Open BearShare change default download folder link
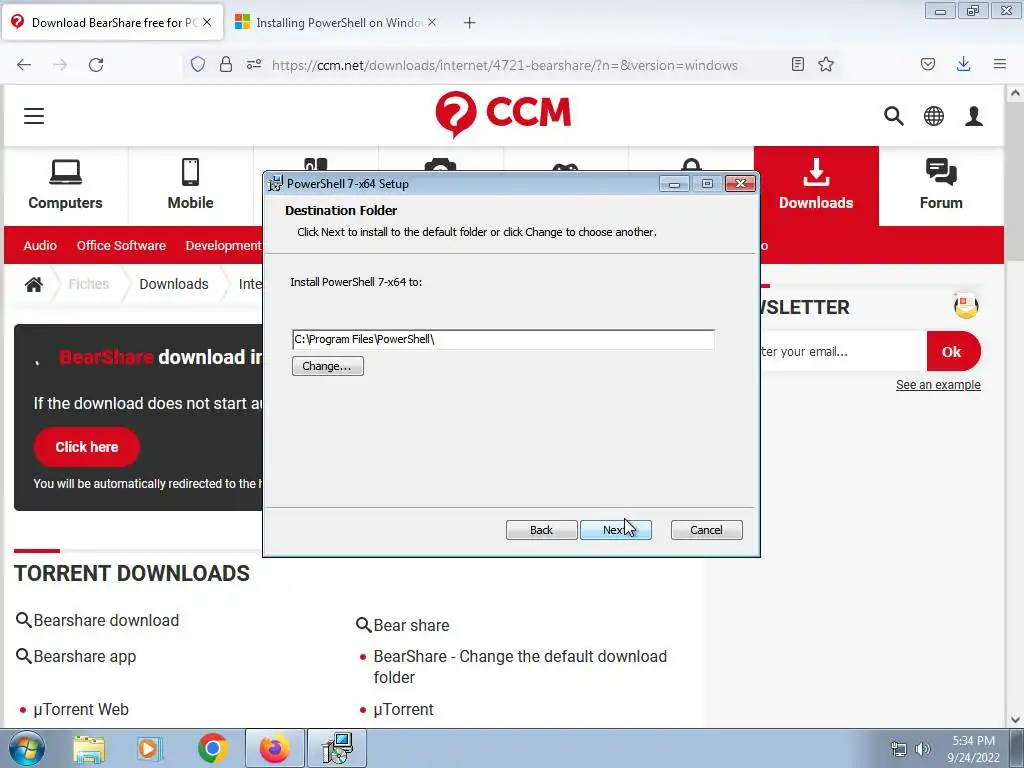 [520, 667]
